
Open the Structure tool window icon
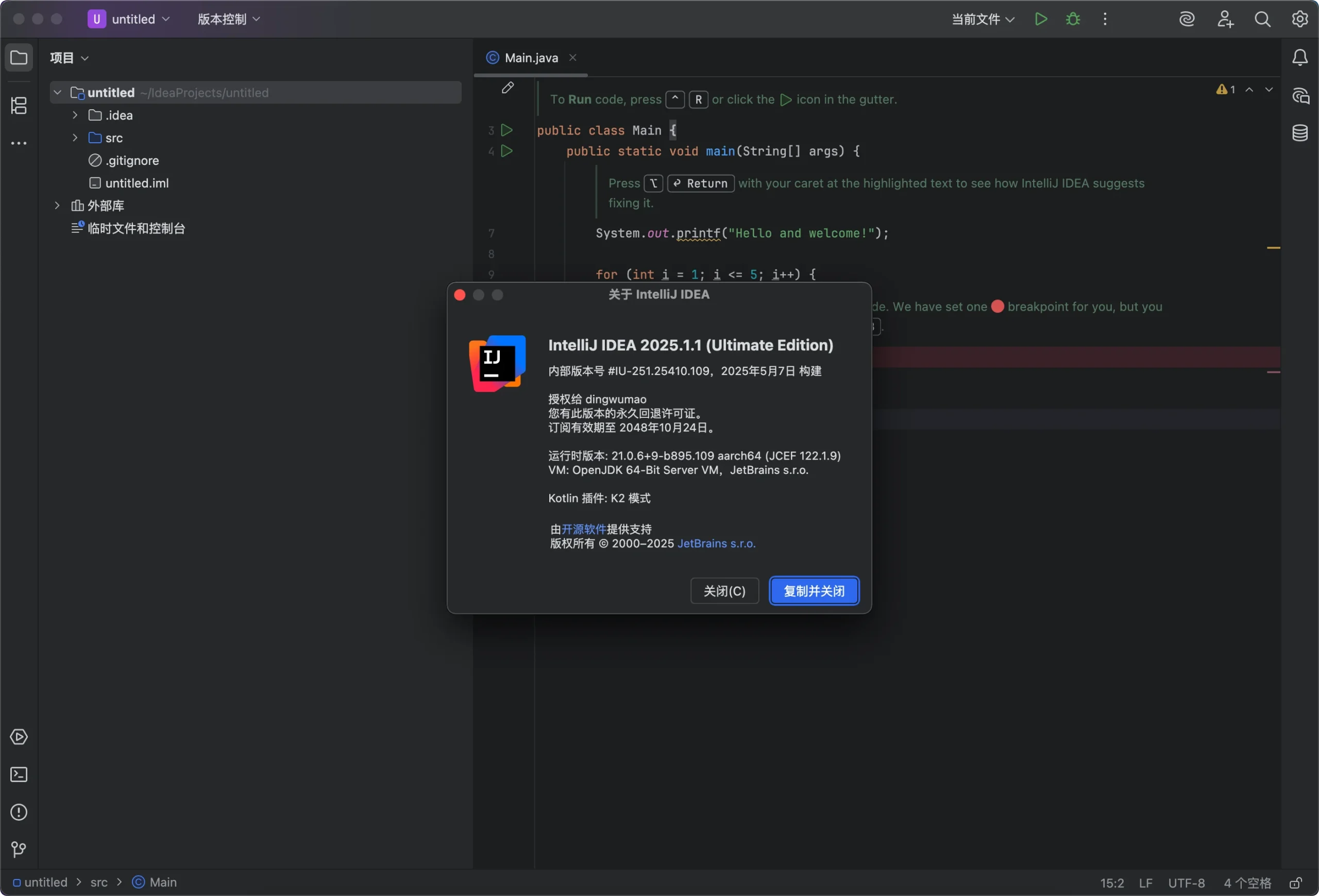coord(19,106)
